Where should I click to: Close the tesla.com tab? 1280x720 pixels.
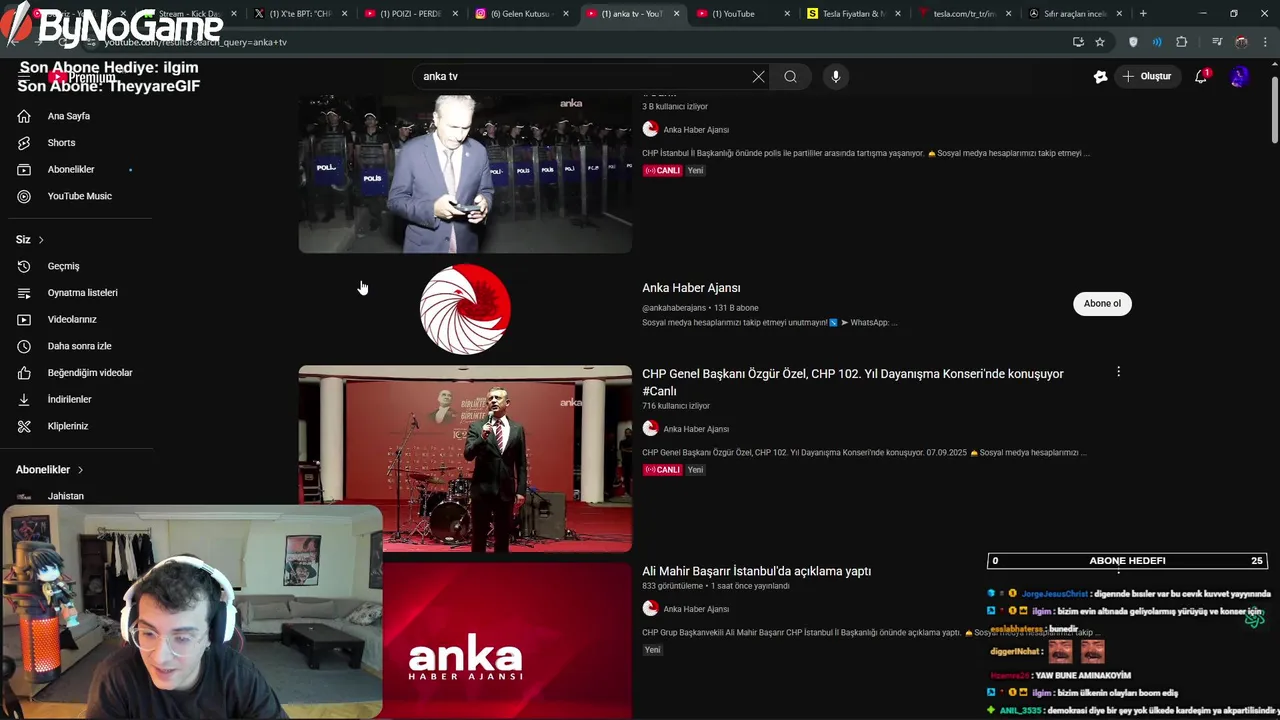tap(1008, 14)
